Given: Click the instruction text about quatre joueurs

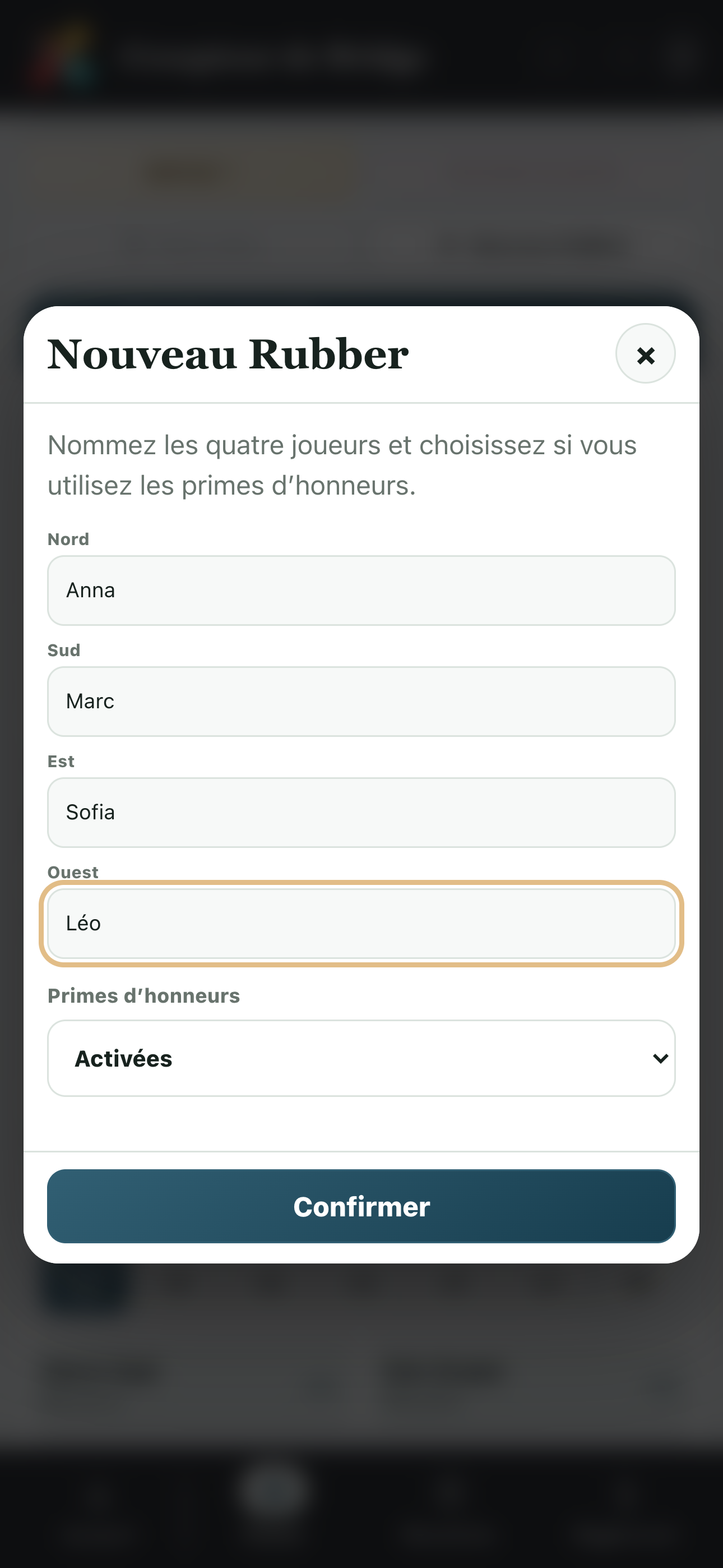Looking at the screenshot, I should 342,465.
